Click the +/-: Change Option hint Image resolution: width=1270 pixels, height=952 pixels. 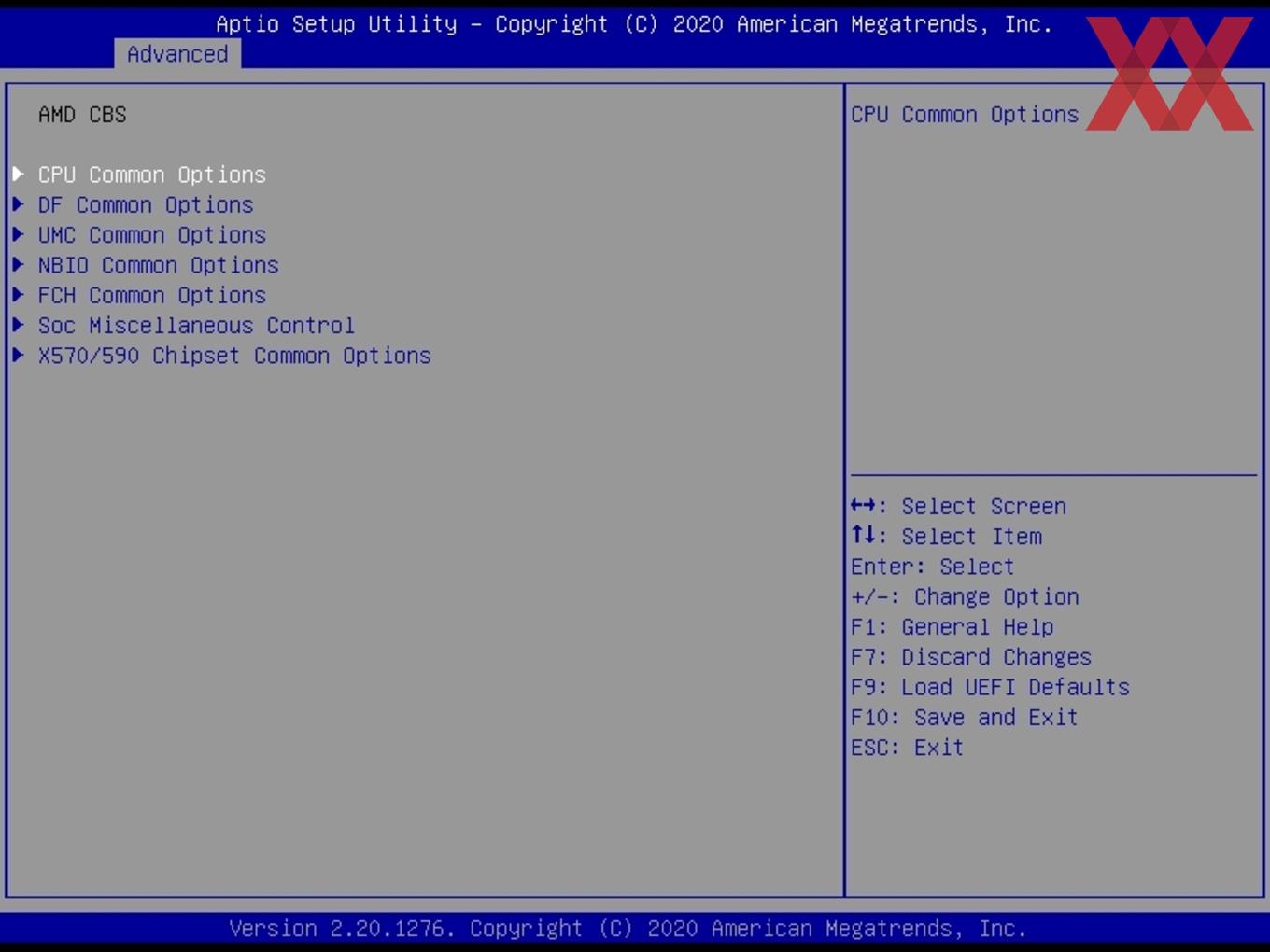(x=965, y=596)
